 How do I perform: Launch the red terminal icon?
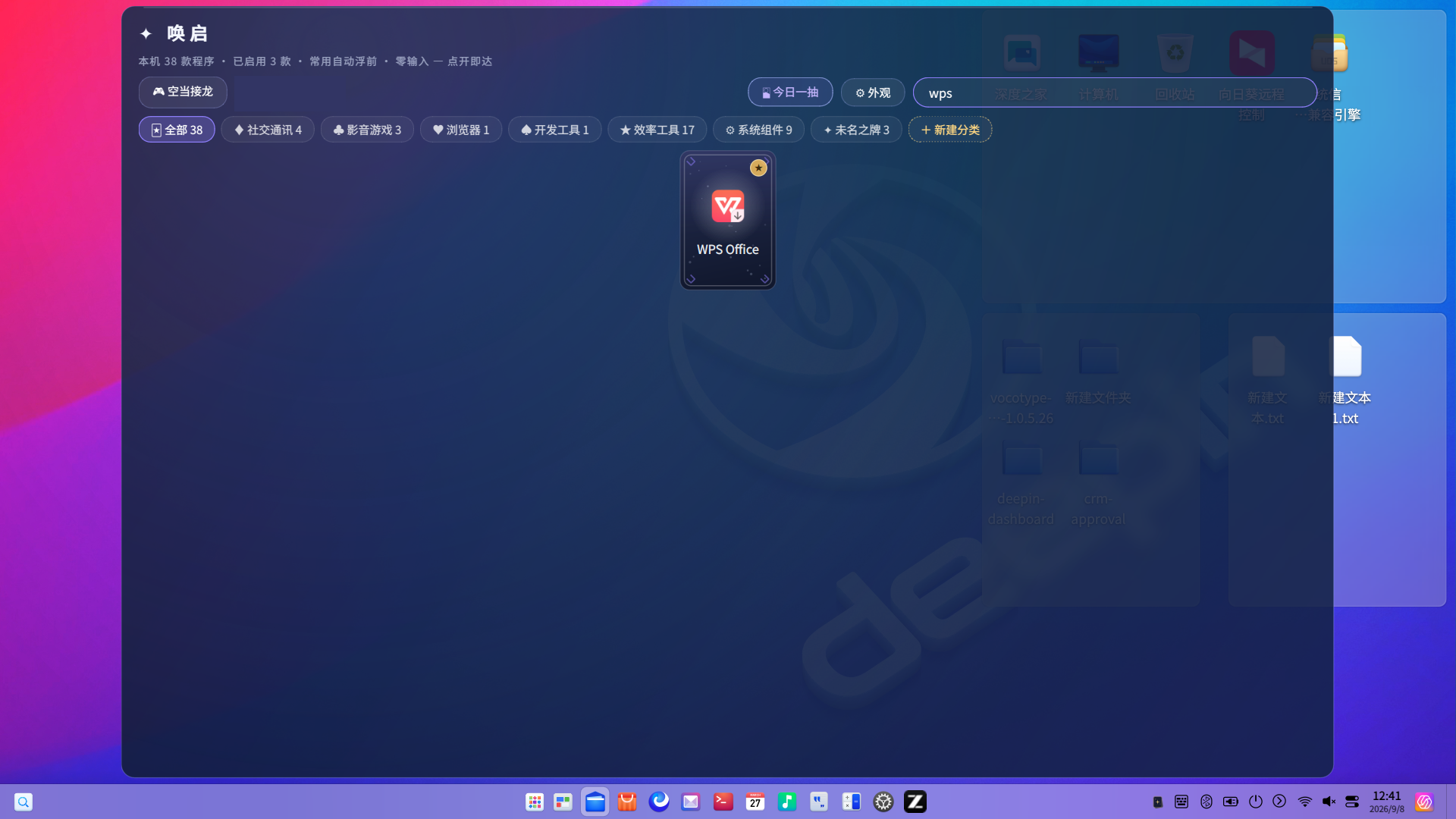(x=723, y=802)
